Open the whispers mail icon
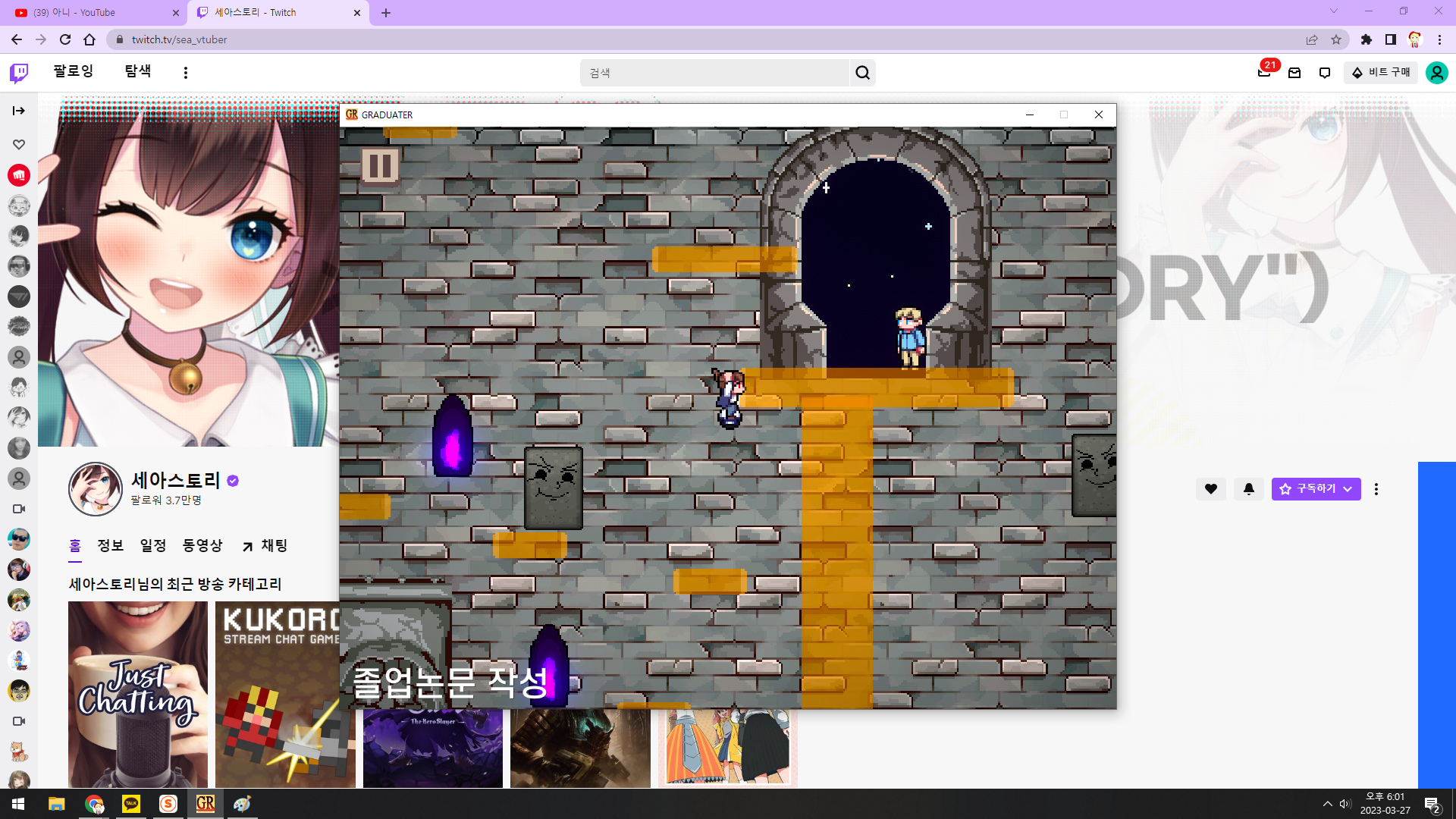Viewport: 1456px width, 819px height. pyautogui.click(x=1294, y=73)
